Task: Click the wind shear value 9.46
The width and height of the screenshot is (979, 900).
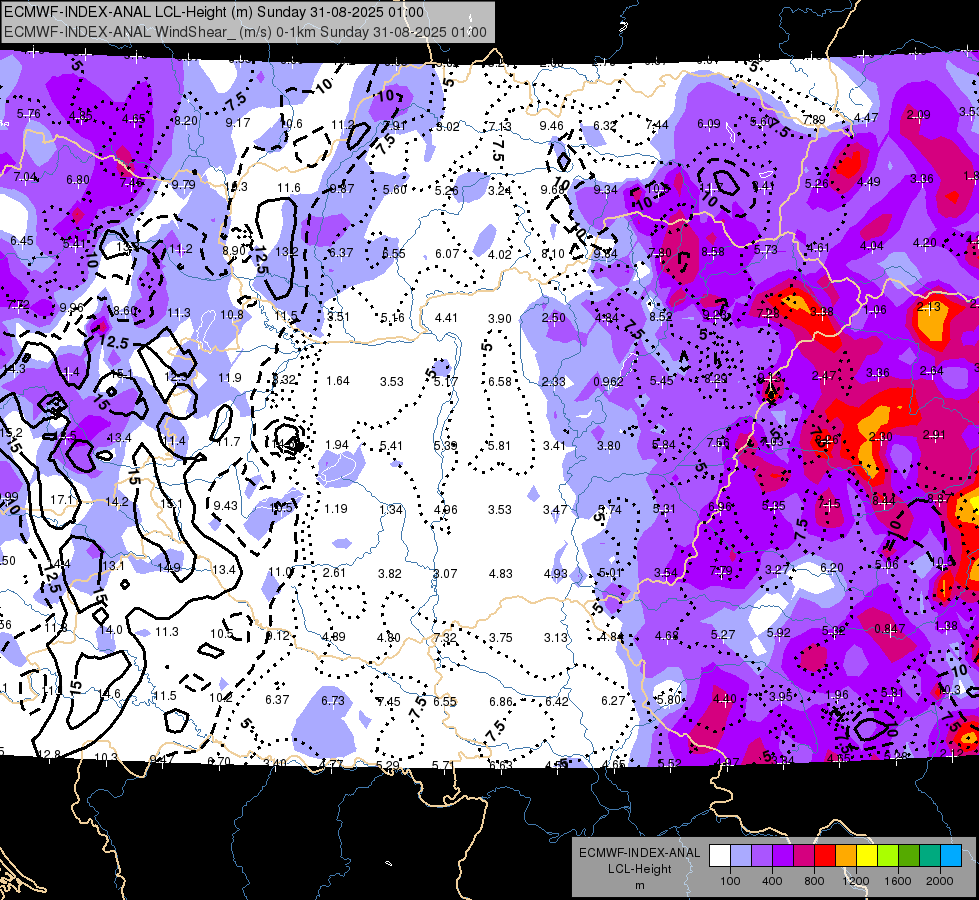Action: (551, 126)
